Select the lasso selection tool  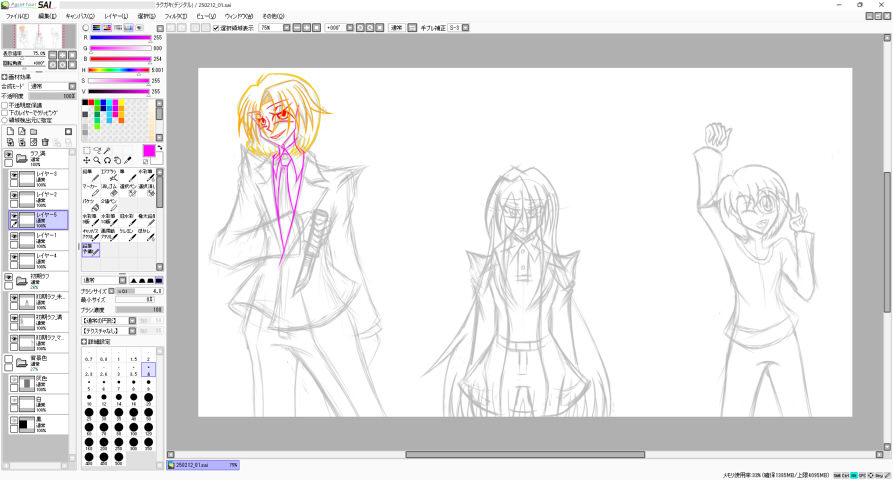pyautogui.click(x=97, y=151)
